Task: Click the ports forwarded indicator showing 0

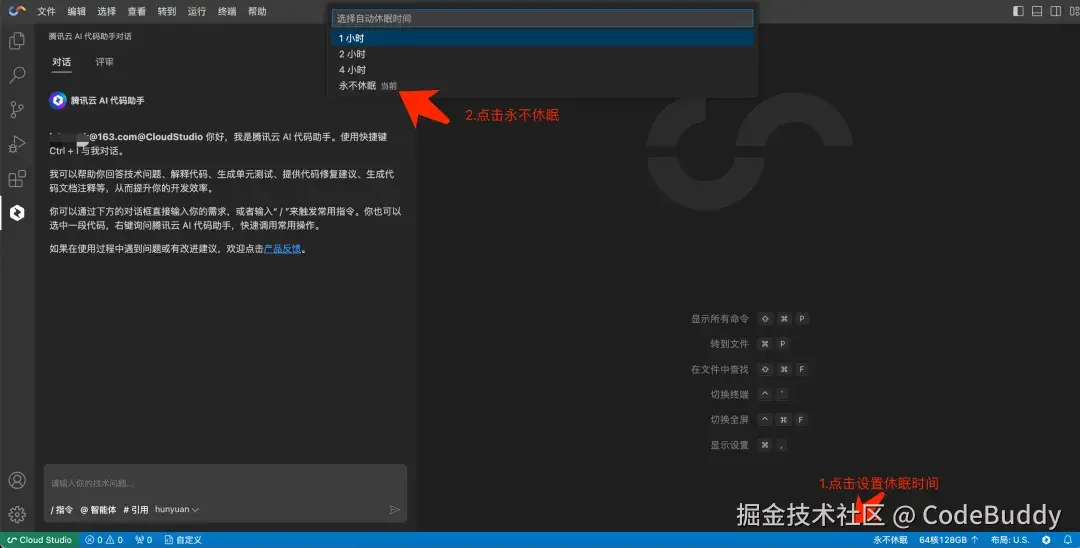Action: [x=143, y=540]
